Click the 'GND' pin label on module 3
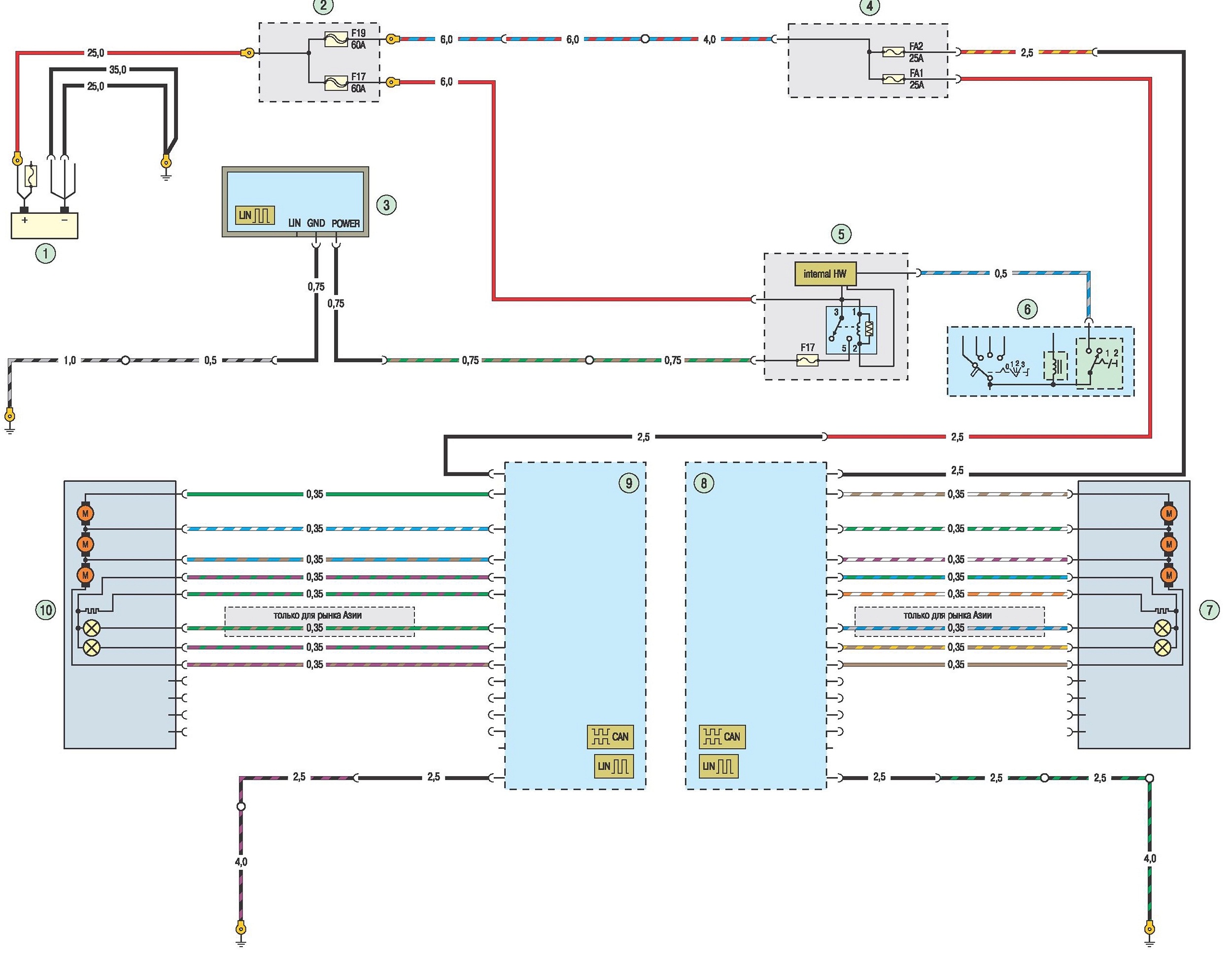This screenshot has width=1232, height=959. click(x=316, y=223)
